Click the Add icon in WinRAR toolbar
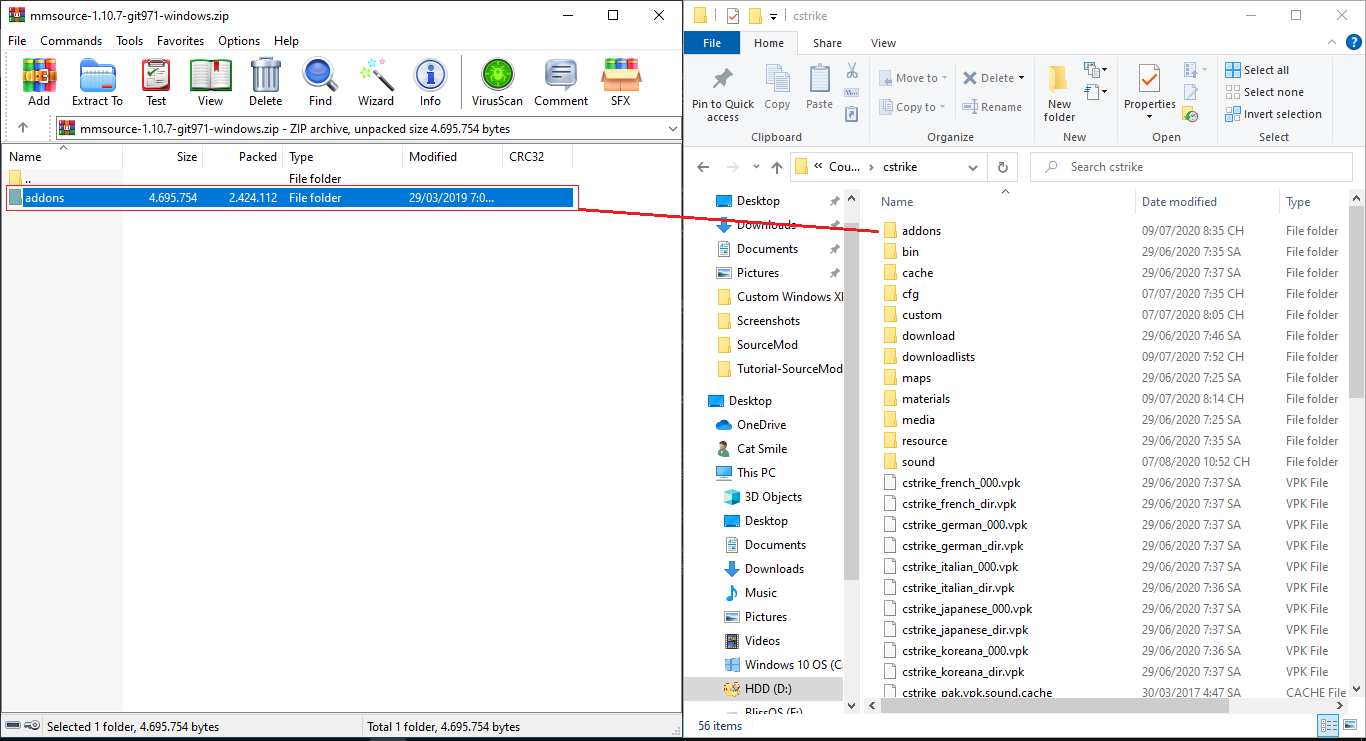Viewport: 1366px width, 741px height. click(39, 82)
